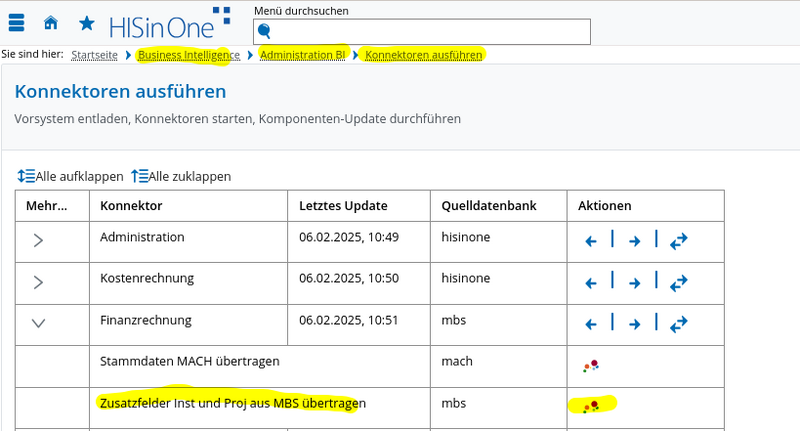800x431 pixels.
Task: Click the 'Konnektoren ausführen' page heading
Action: (x=120, y=92)
